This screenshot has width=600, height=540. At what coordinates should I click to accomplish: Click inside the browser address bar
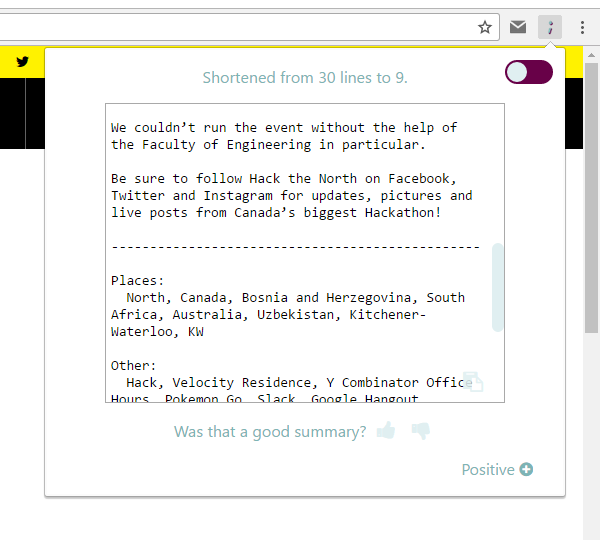(249, 27)
